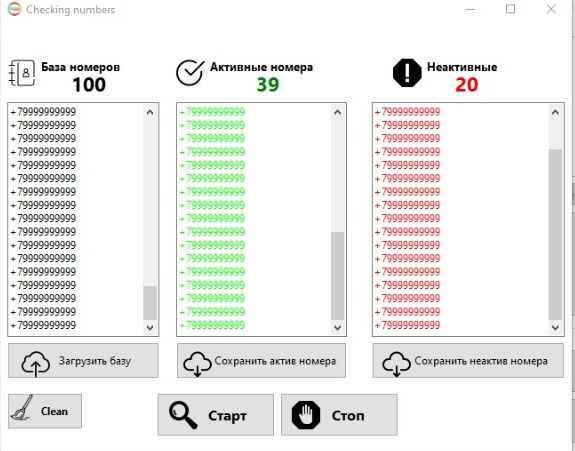The image size is (575, 451).
Task: Click up arrow of База номеров list scrollbar
Action: tap(150, 112)
